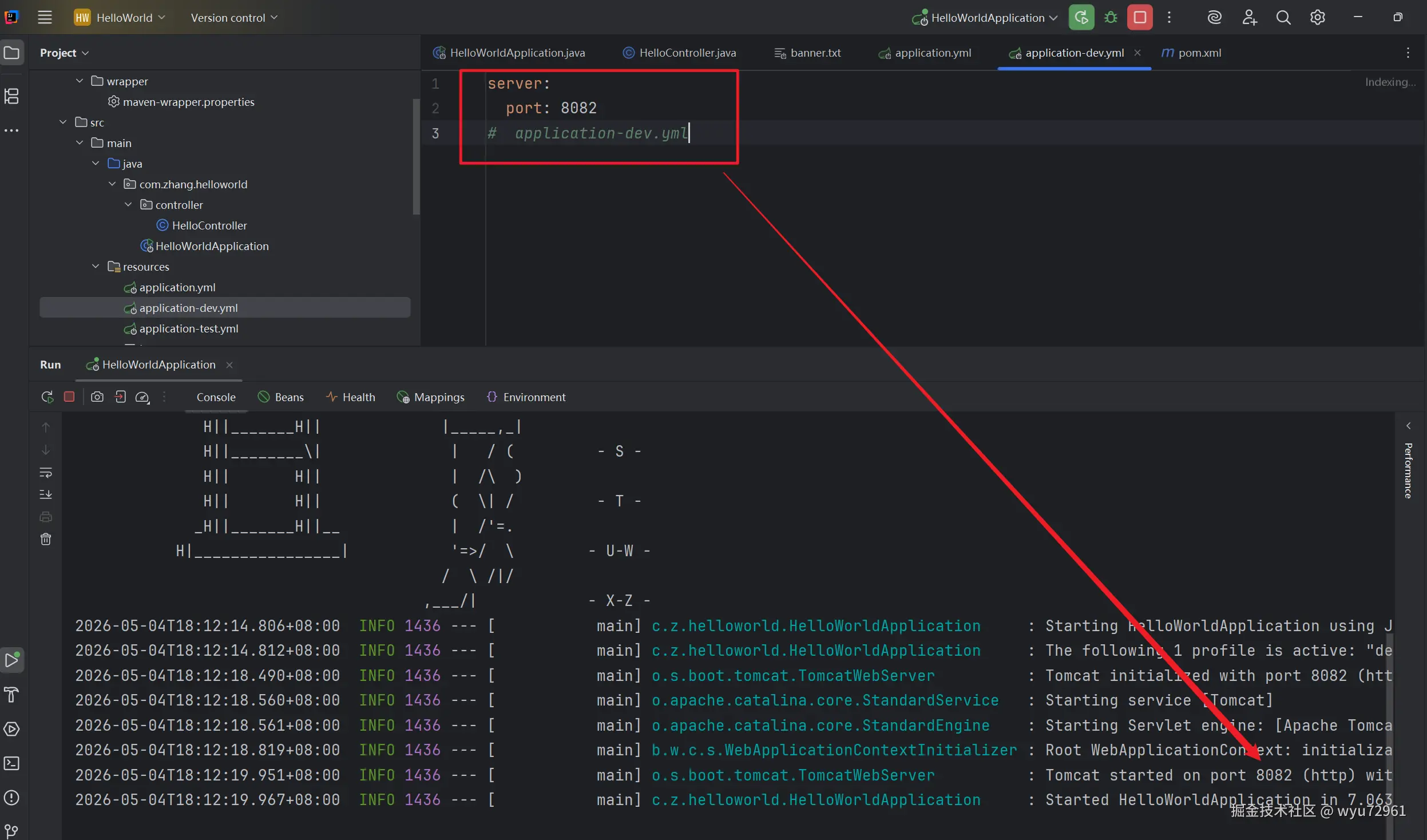1427x840 pixels.
Task: Open the Mappings tab in Run panel
Action: pos(431,397)
